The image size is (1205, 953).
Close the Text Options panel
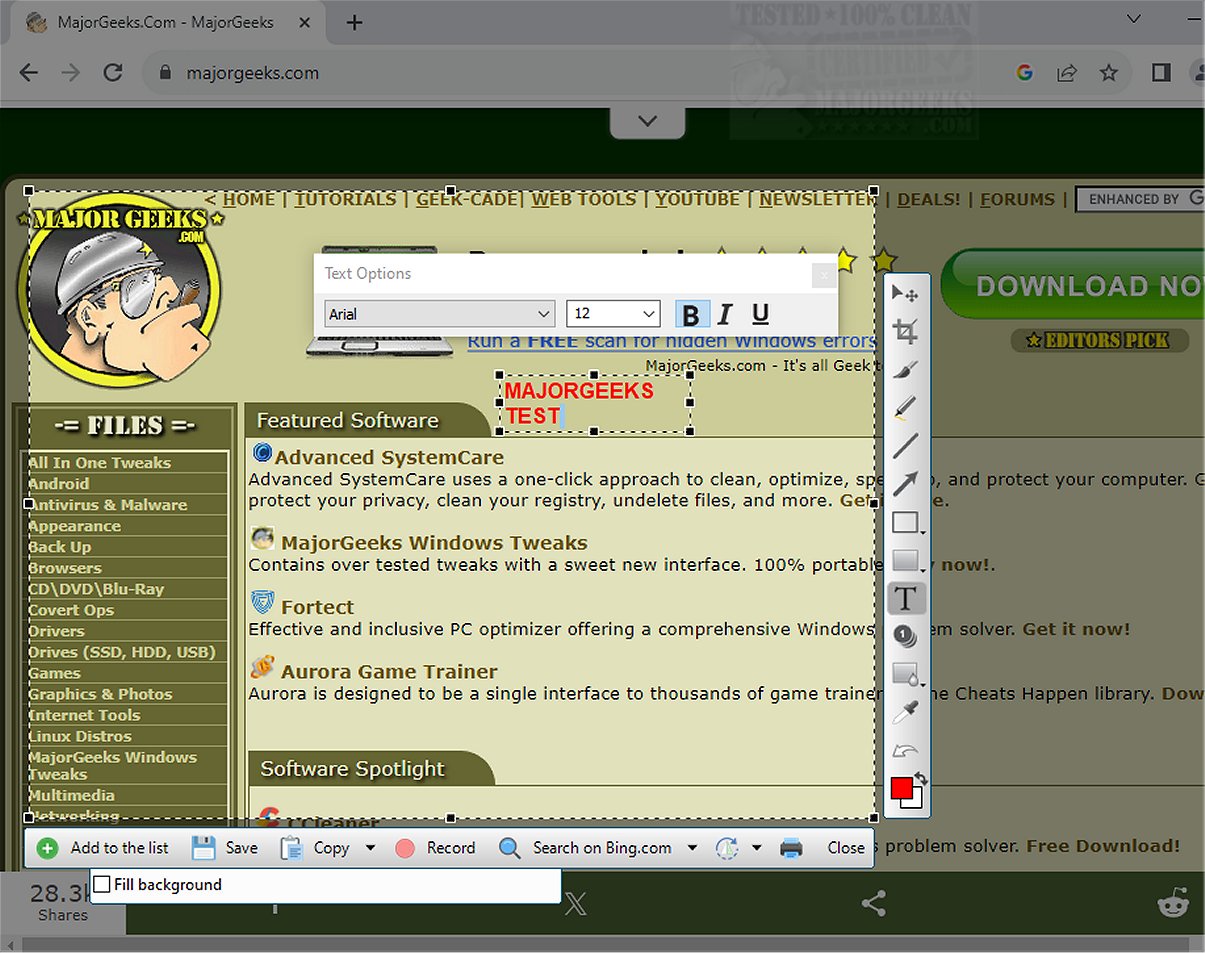click(x=824, y=274)
